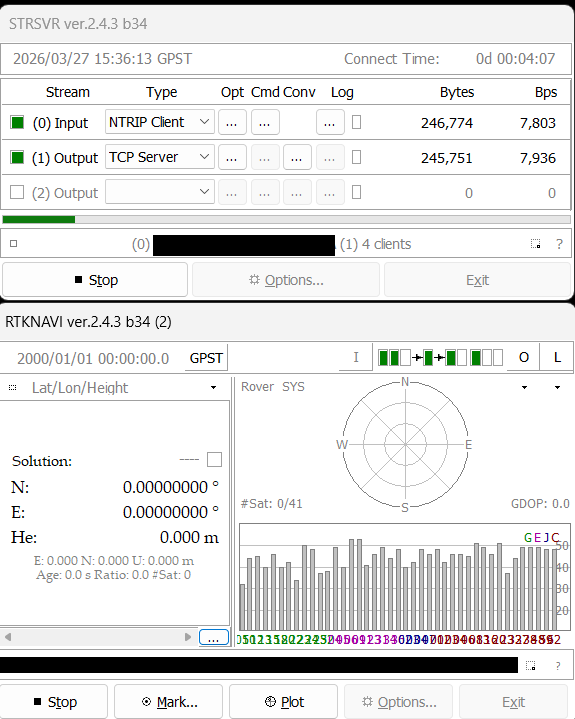This screenshot has height=719, width=575.
Task: Click the 2000/01/01 00:00:00.0 time display
Action: coord(93,358)
